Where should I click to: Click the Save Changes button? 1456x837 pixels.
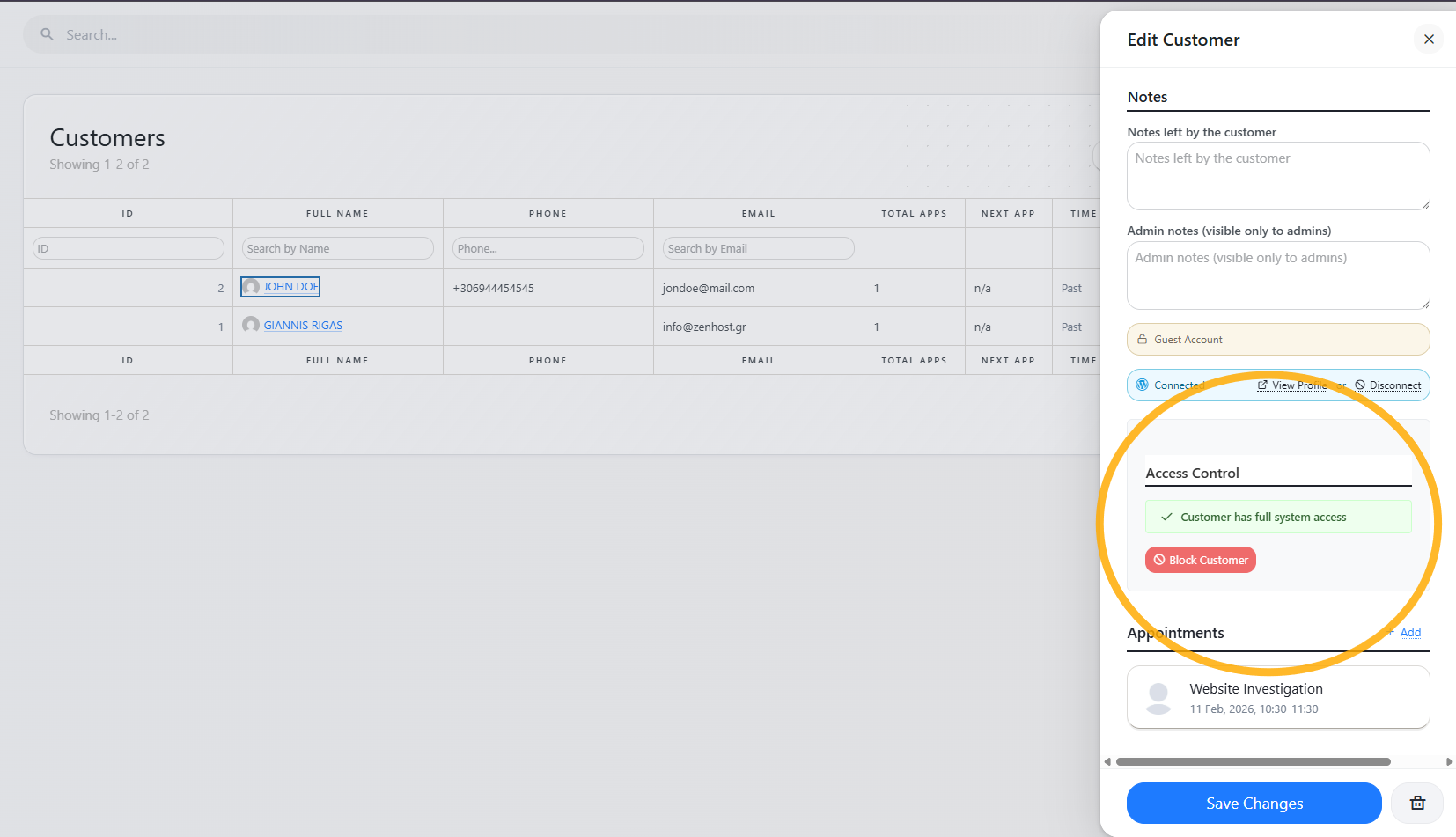point(1254,803)
